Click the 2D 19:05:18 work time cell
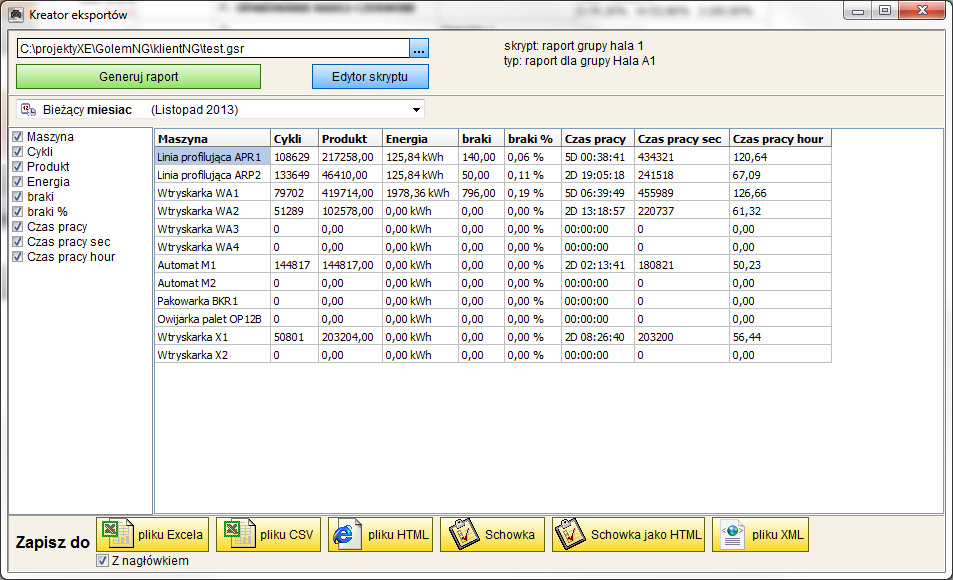This screenshot has width=953, height=580. (x=597, y=175)
